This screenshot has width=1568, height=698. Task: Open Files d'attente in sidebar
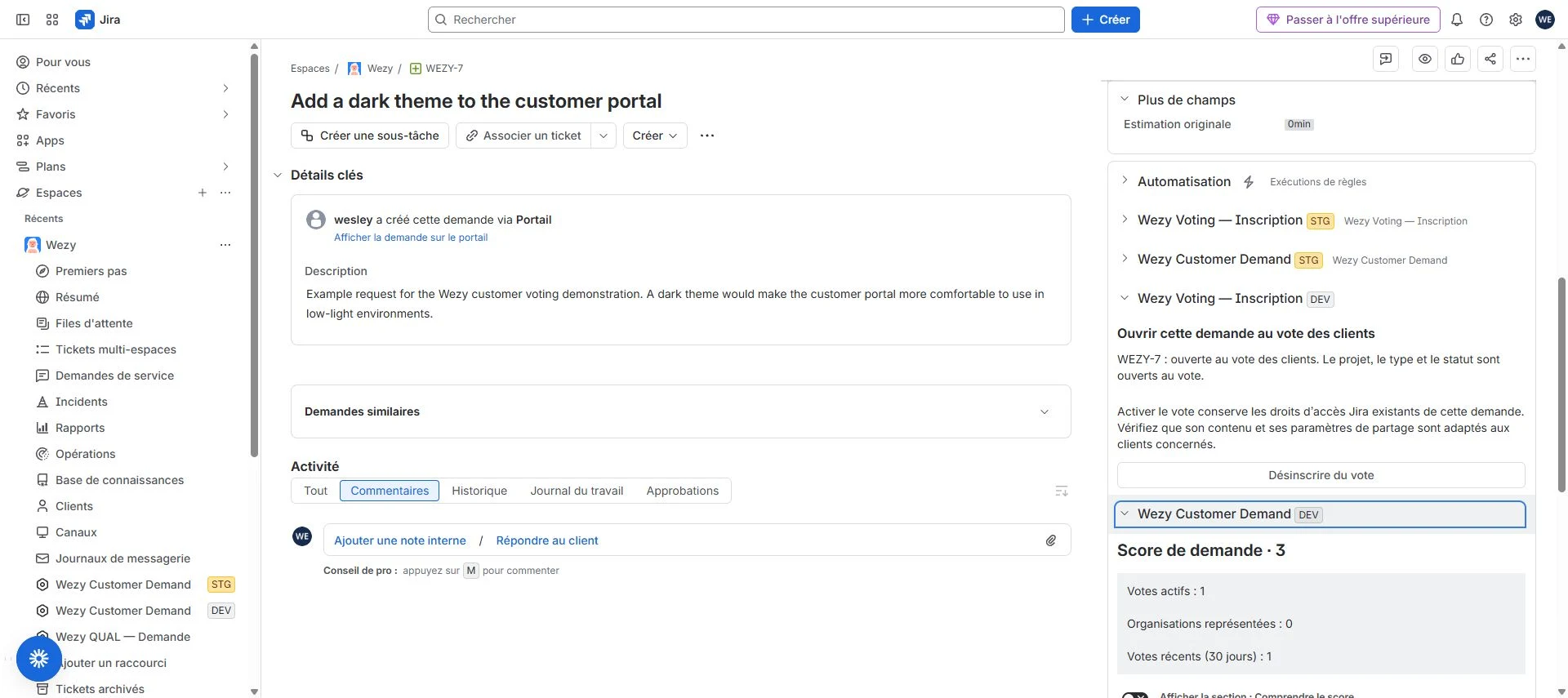click(94, 323)
